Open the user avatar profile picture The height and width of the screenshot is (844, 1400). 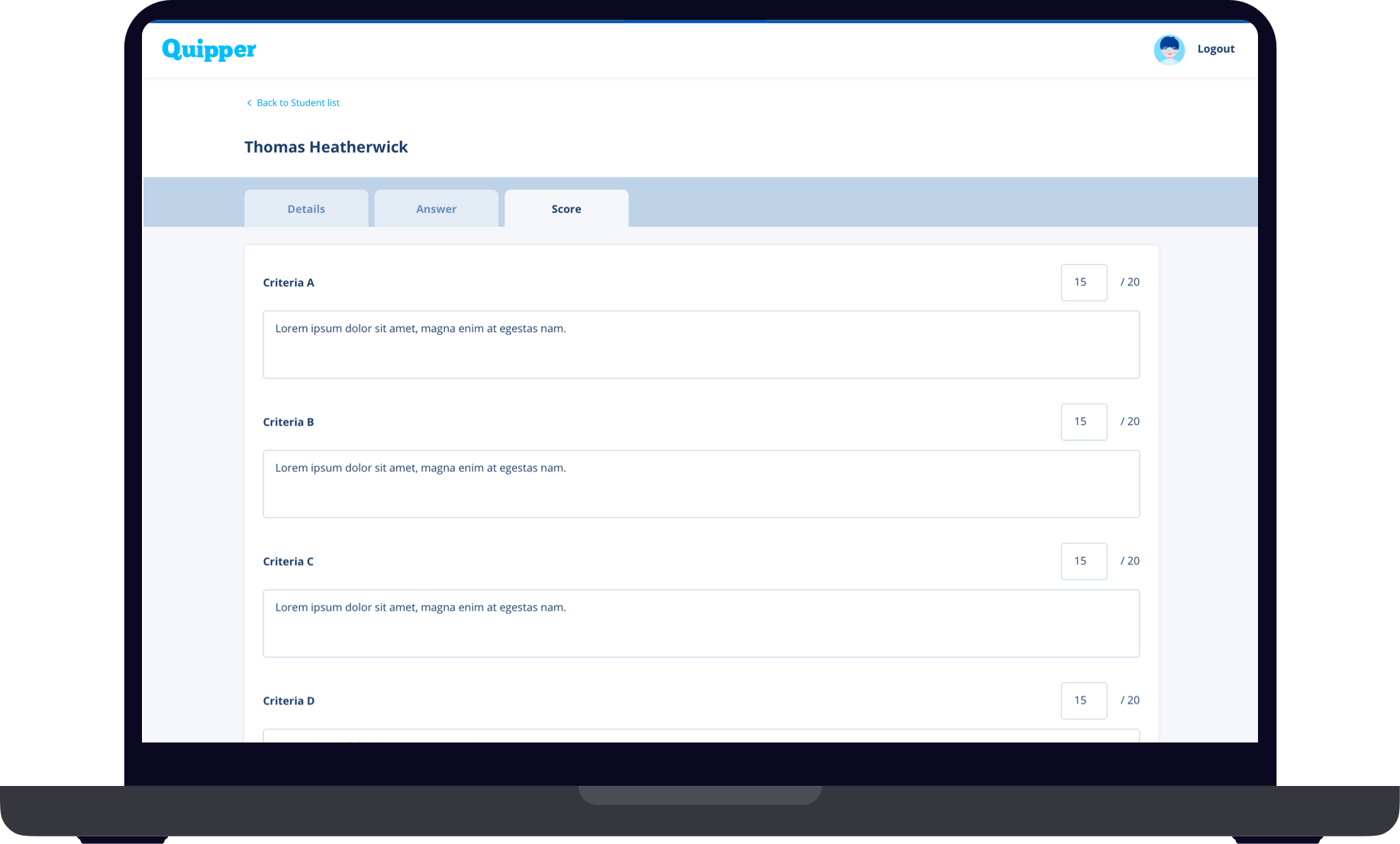tap(1169, 50)
